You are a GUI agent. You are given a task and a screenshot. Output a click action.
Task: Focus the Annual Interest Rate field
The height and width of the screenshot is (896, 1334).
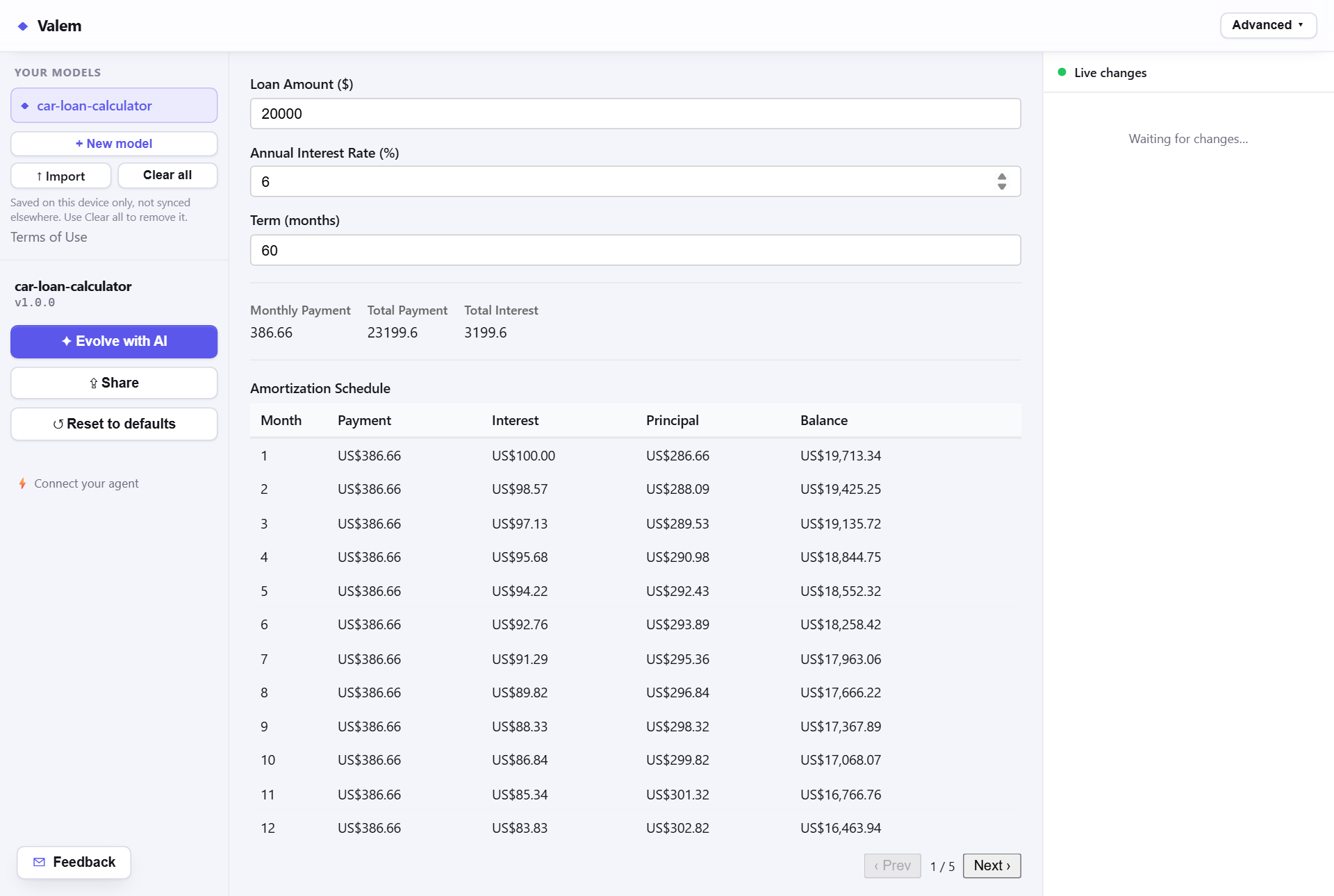tap(635, 181)
